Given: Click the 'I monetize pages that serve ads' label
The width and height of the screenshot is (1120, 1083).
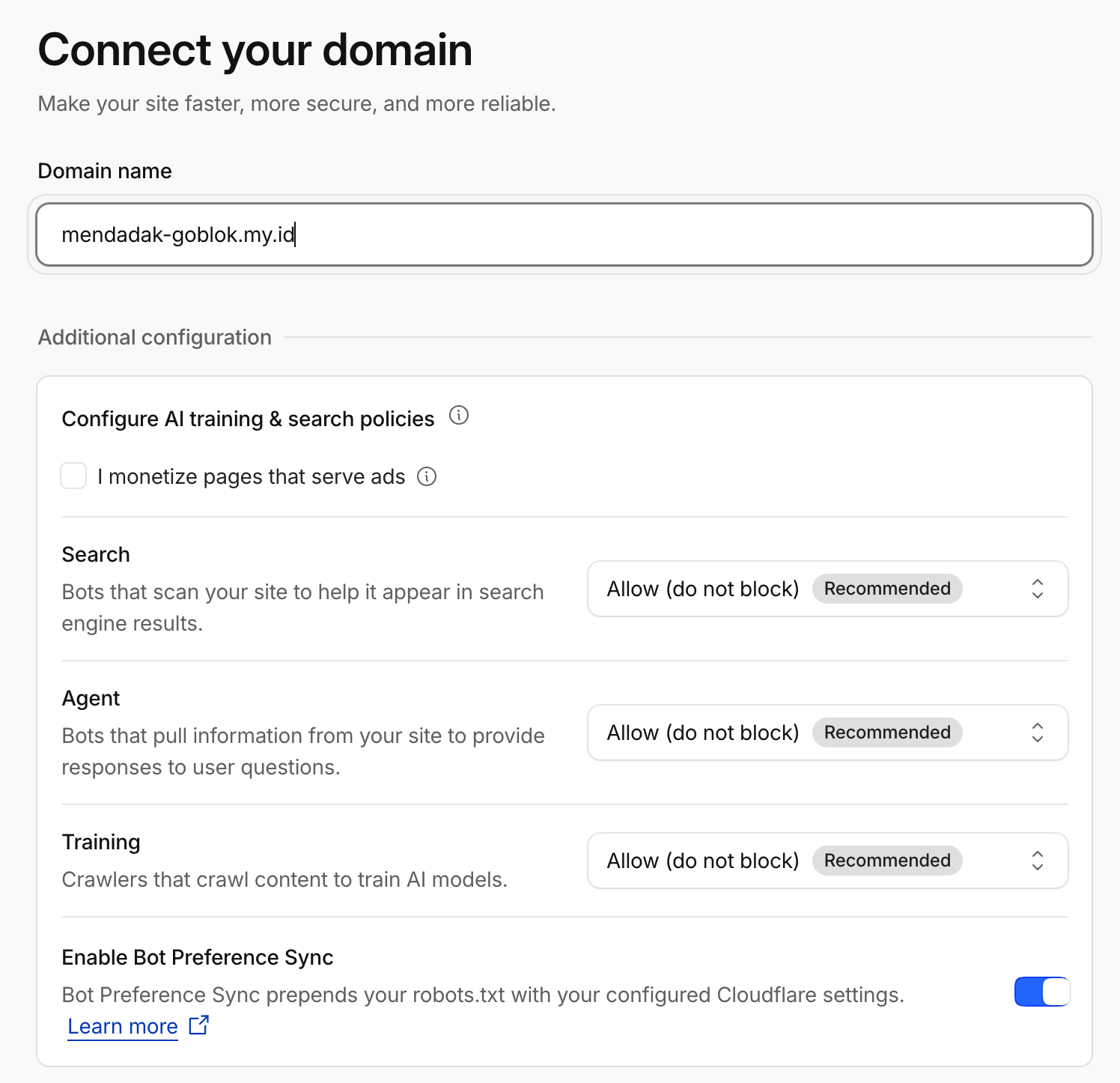Looking at the screenshot, I should click(x=252, y=476).
